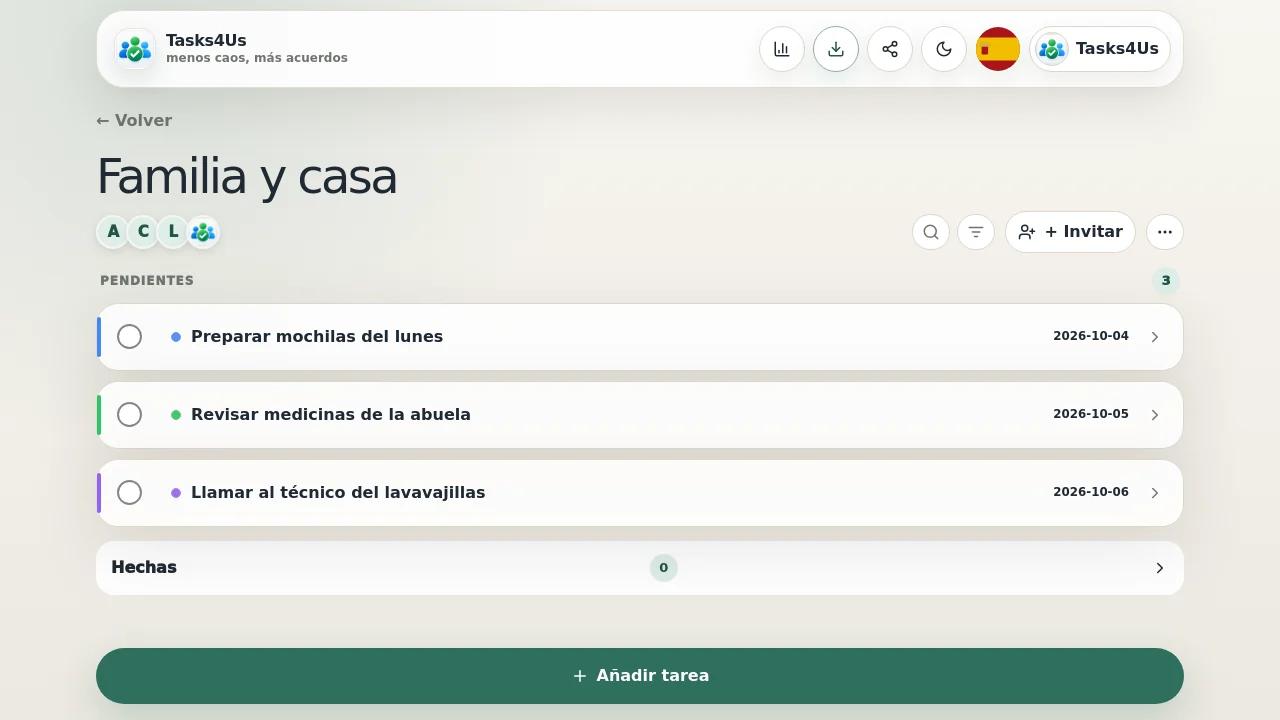The image size is (1280, 720).
Task: Open the three-dot more options menu
Action: (1165, 232)
